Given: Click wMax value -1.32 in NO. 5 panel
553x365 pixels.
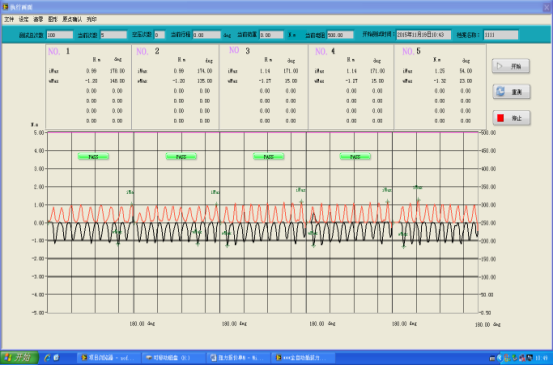Looking at the screenshot, I should (x=439, y=81).
